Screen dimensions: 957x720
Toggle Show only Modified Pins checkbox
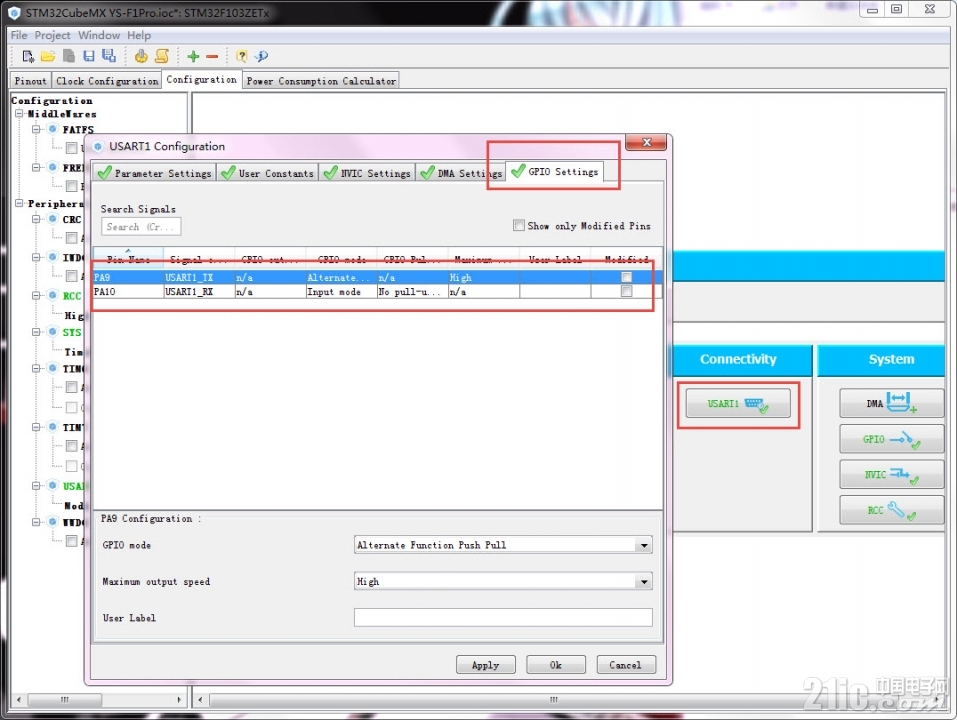519,225
